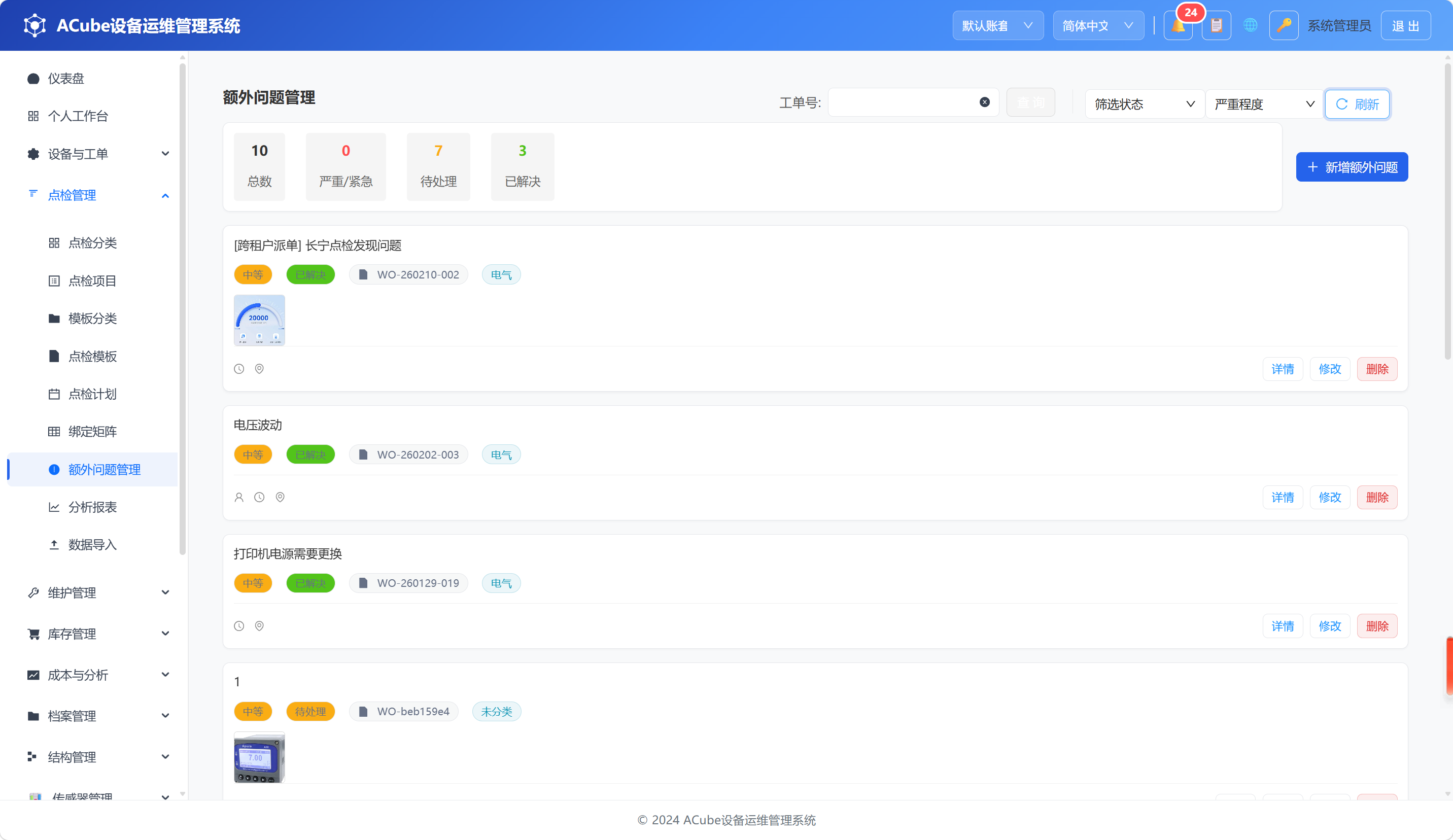
Task: Collapse 点检管理 menu
Action: pos(92,195)
